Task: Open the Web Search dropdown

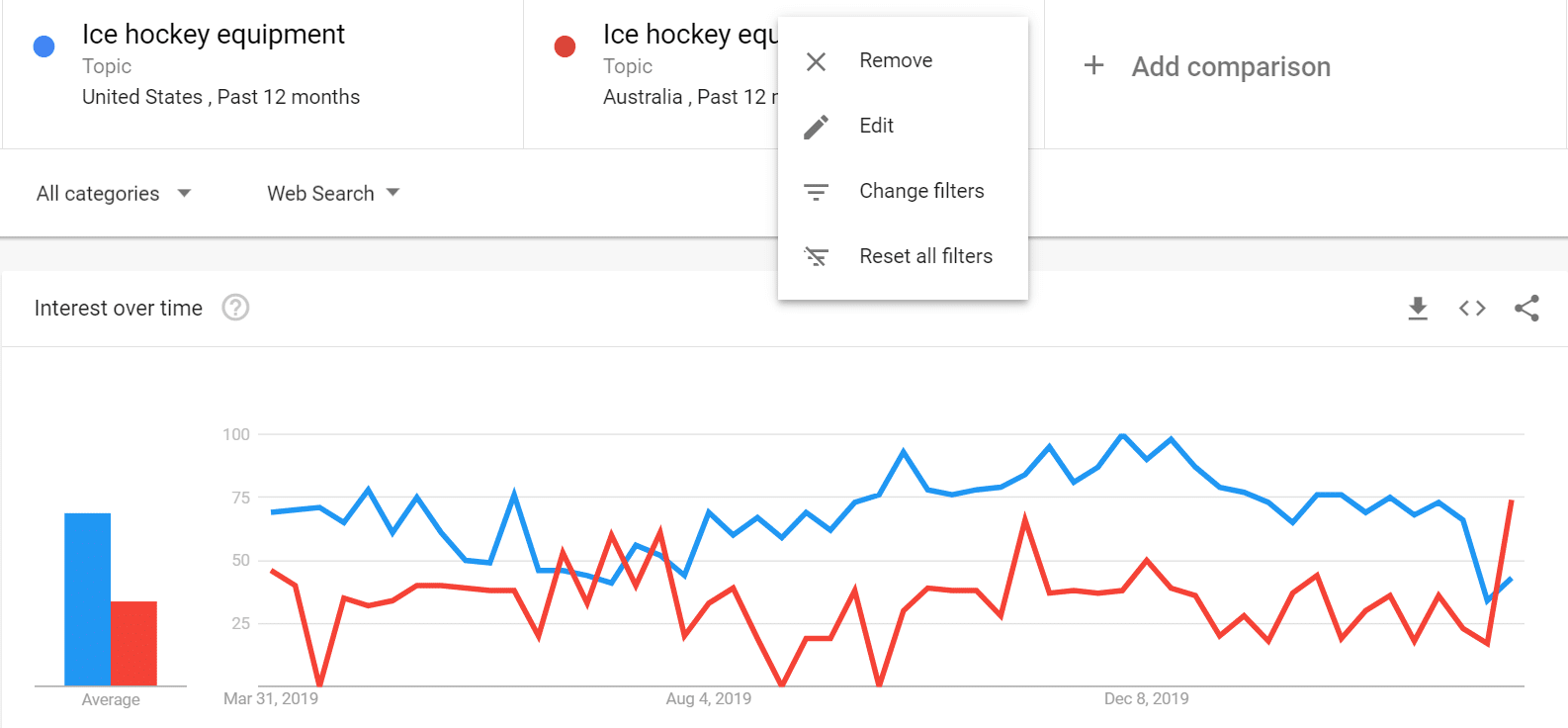Action: click(x=331, y=193)
